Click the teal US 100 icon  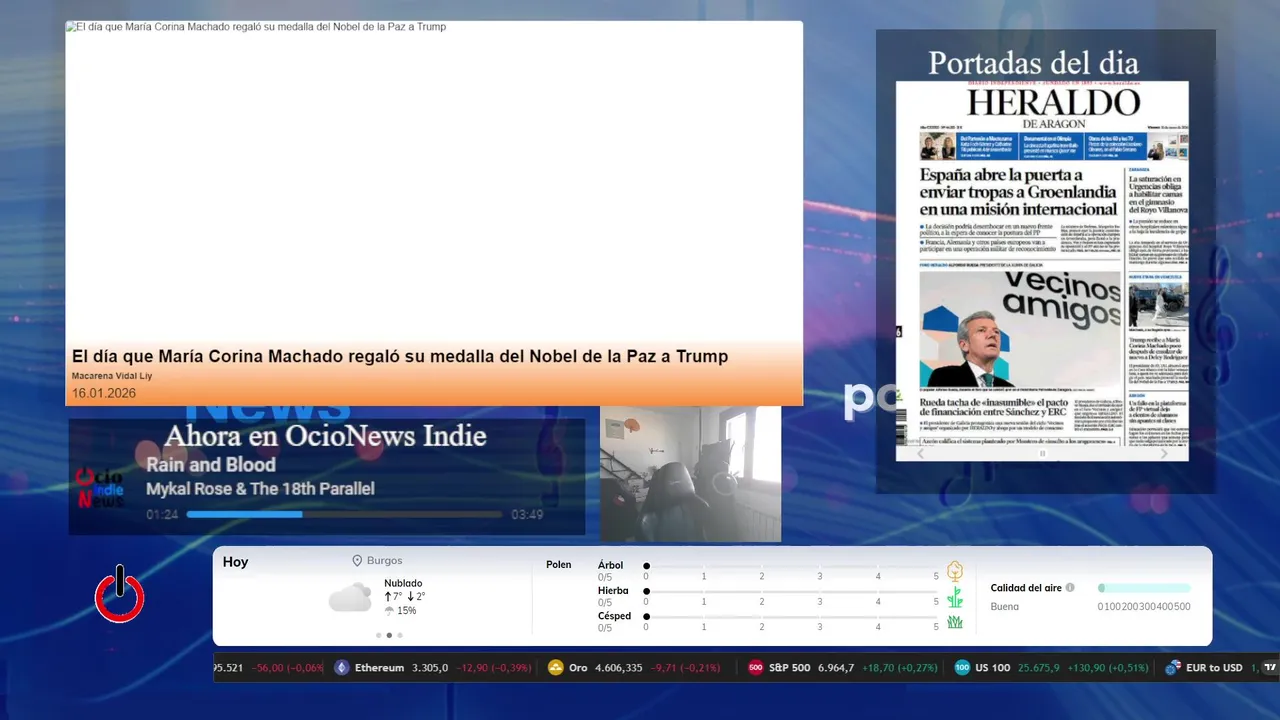point(962,668)
